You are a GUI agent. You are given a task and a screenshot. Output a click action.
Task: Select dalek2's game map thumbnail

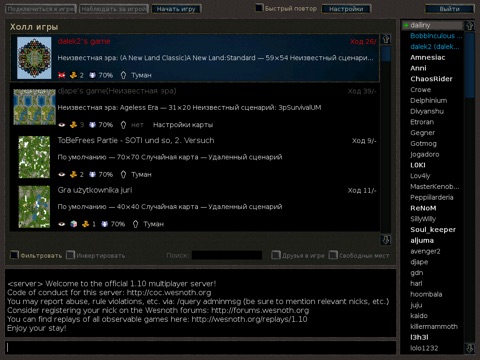(x=34, y=58)
